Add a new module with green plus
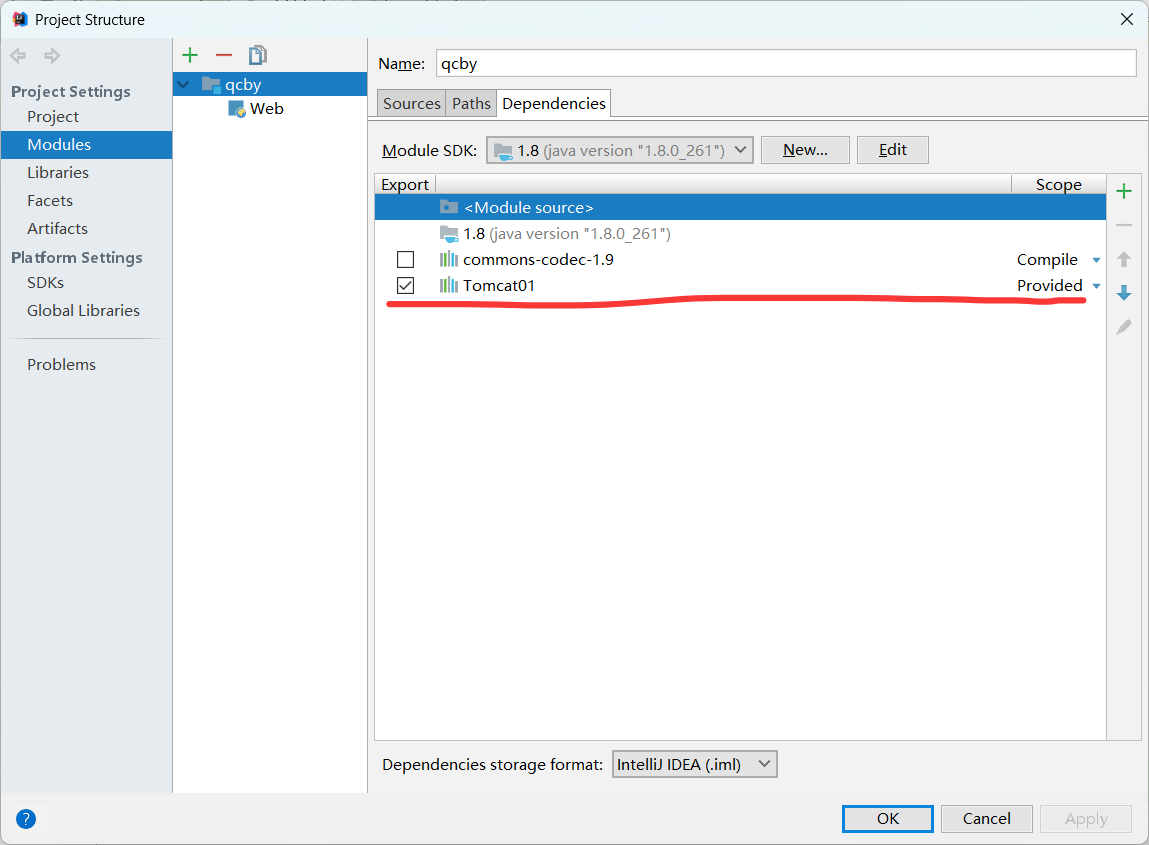 pyautogui.click(x=190, y=55)
